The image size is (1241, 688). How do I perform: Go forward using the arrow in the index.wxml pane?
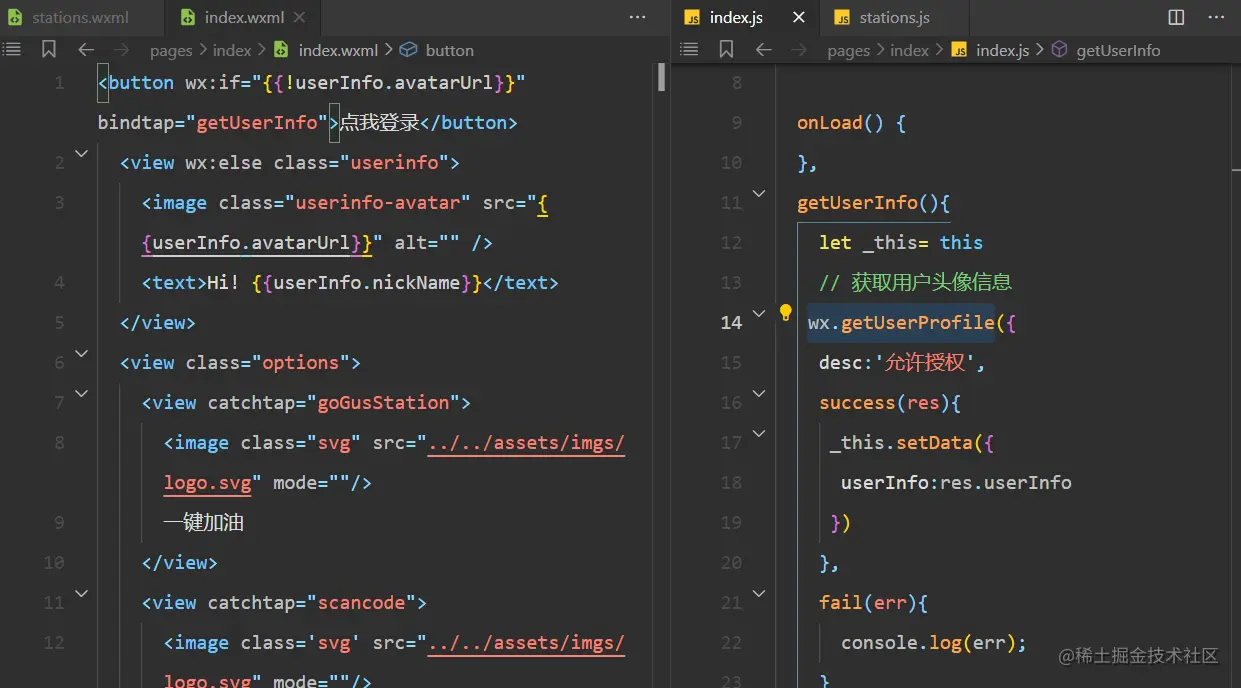point(121,49)
